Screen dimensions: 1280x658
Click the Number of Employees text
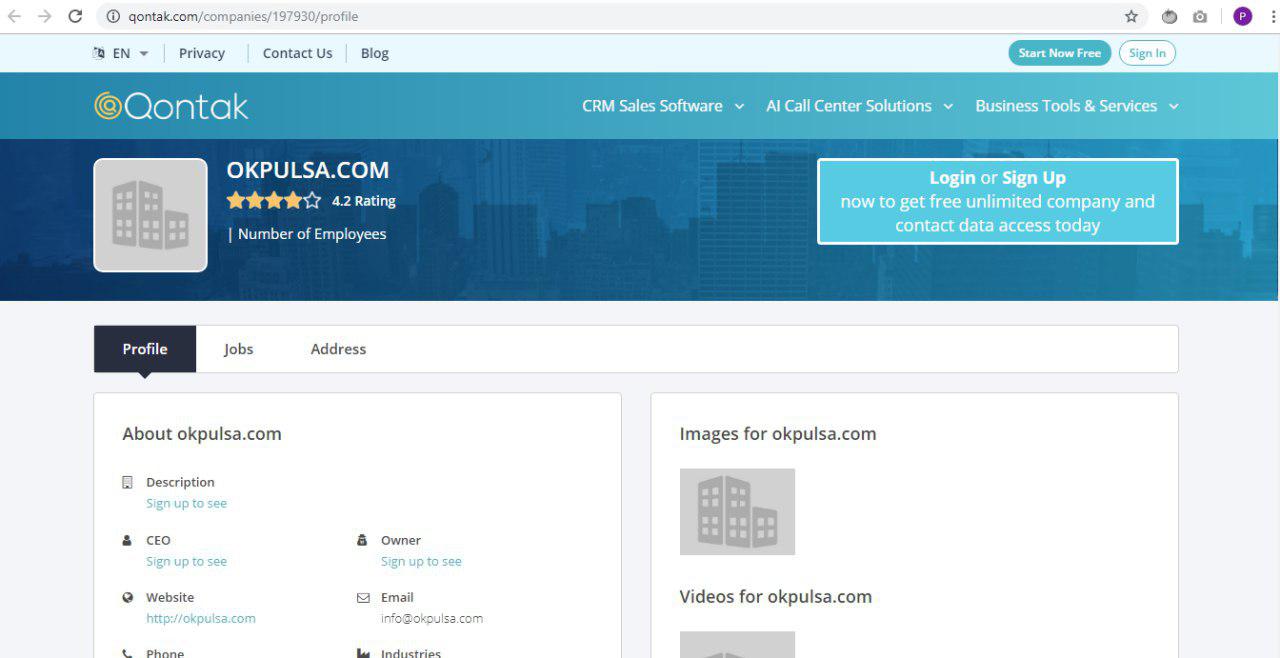pos(312,234)
